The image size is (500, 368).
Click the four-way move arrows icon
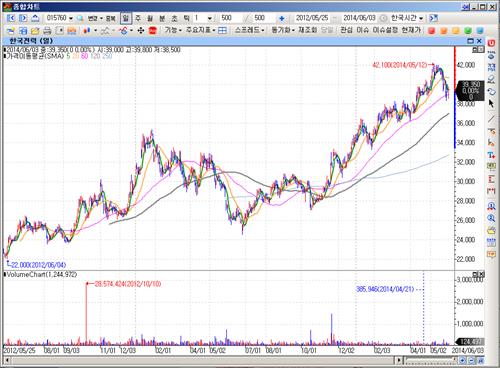point(140,31)
